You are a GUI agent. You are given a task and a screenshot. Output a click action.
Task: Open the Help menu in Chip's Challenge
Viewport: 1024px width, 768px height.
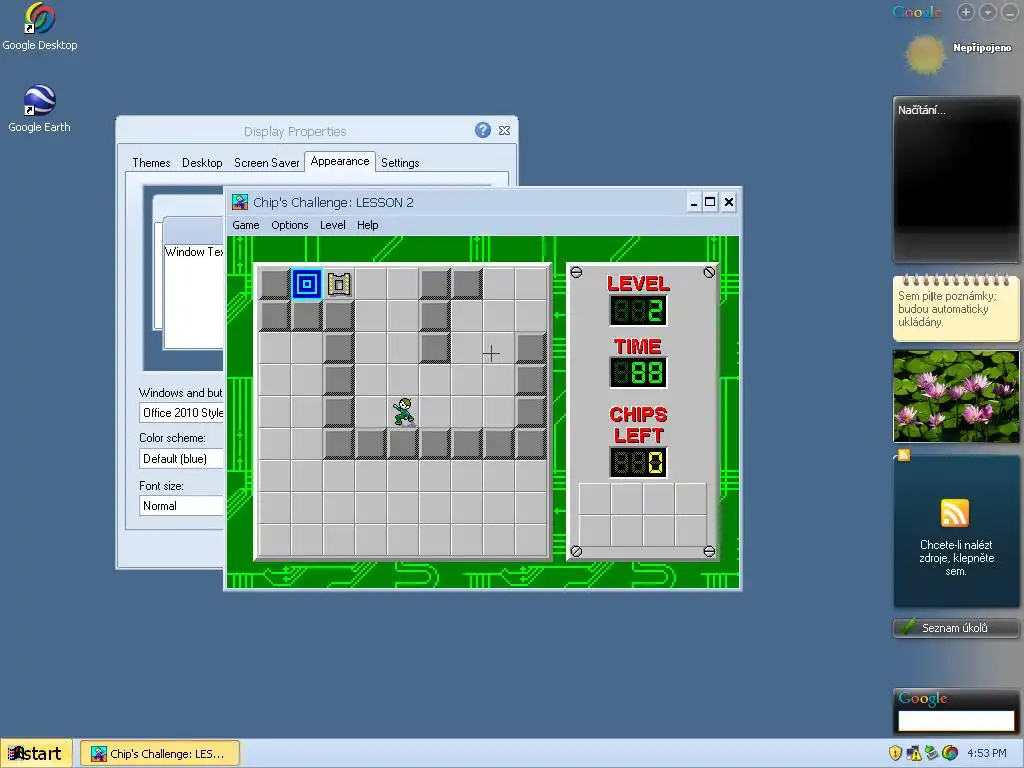(368, 225)
